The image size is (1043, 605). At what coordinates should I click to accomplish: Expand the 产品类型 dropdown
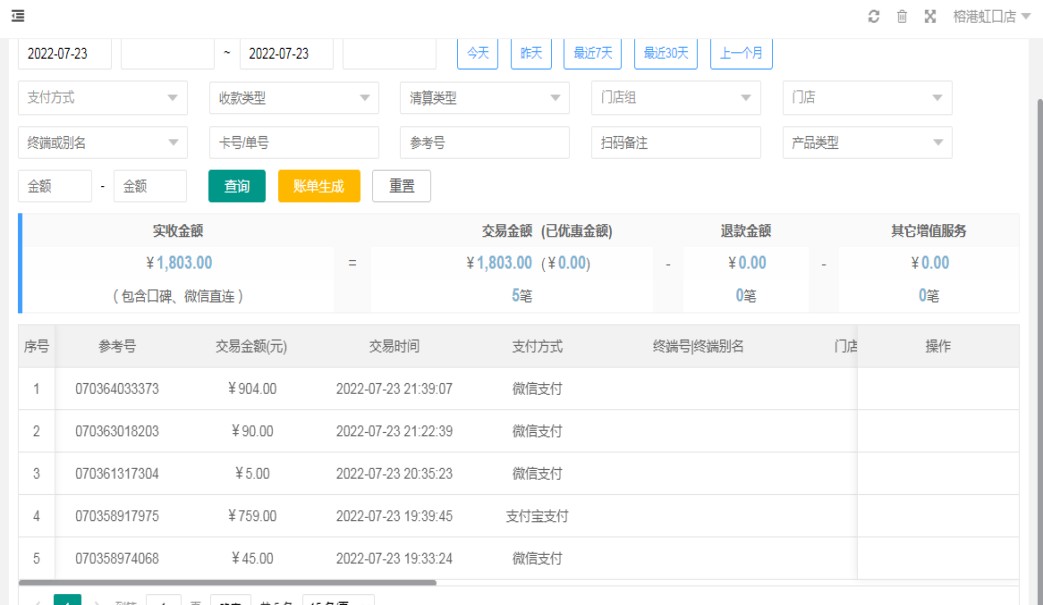(866, 143)
